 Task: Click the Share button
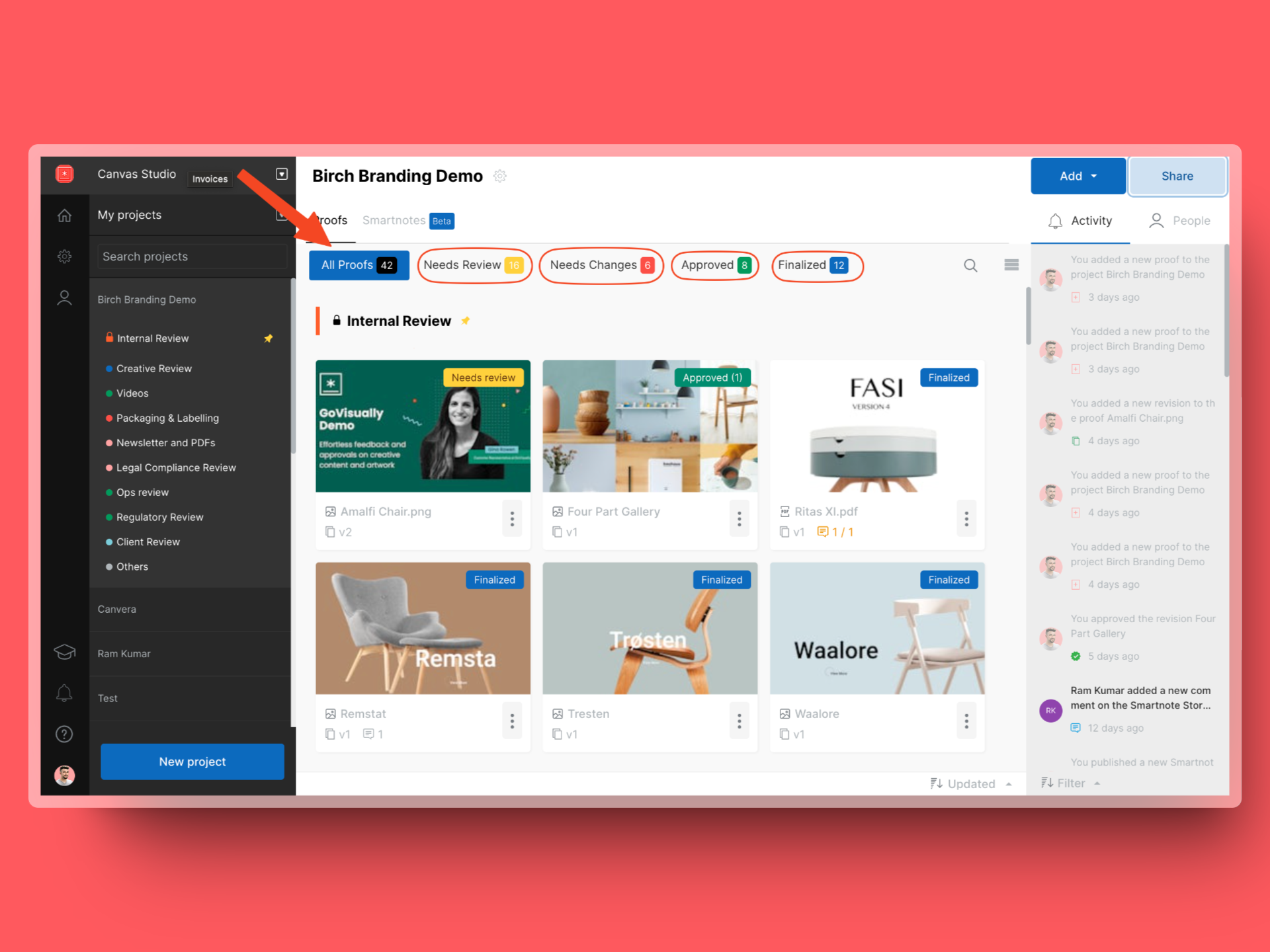[1176, 175]
